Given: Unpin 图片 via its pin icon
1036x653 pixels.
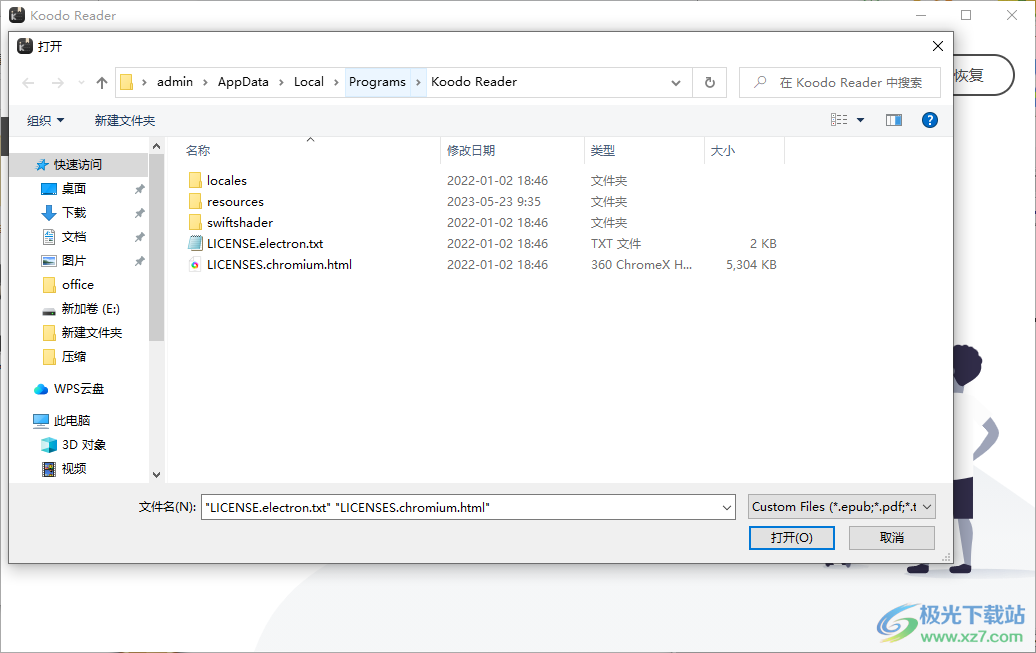Looking at the screenshot, I should [x=139, y=261].
